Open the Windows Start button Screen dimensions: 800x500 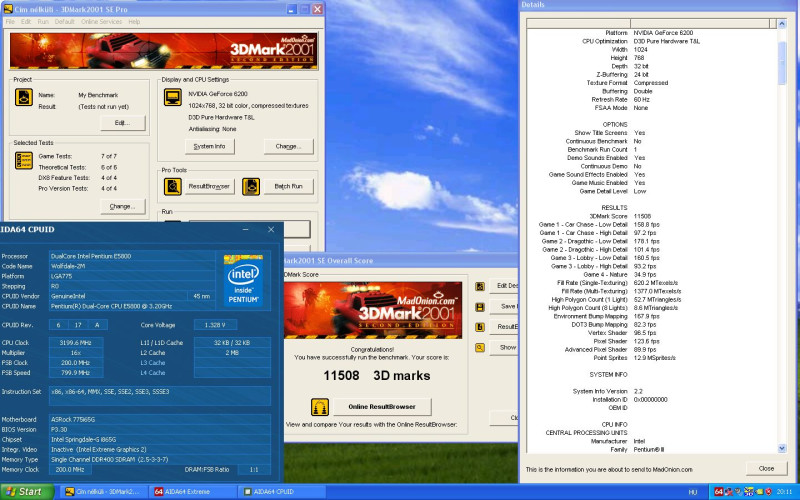[26, 492]
